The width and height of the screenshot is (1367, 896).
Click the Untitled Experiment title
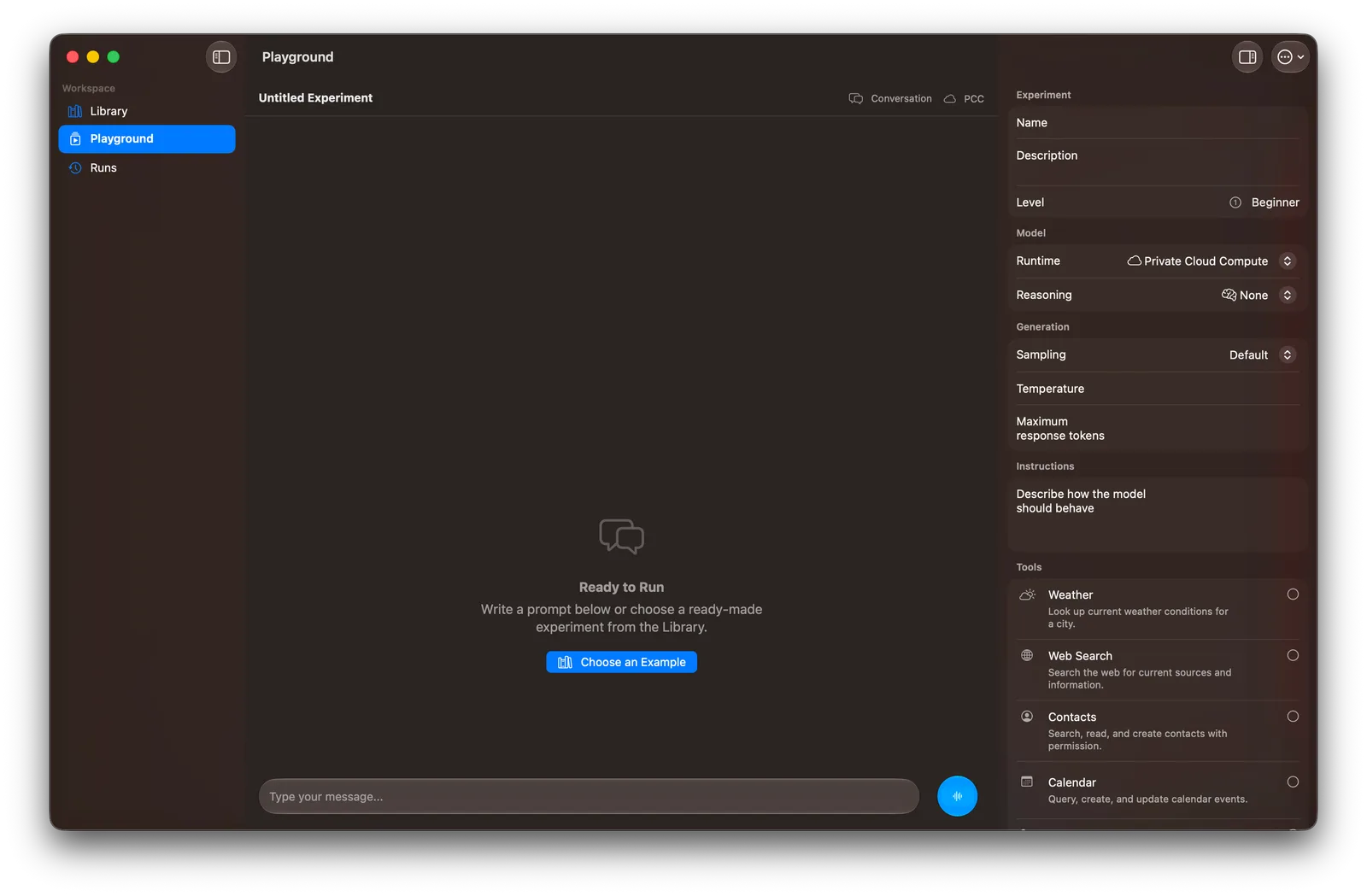315,98
